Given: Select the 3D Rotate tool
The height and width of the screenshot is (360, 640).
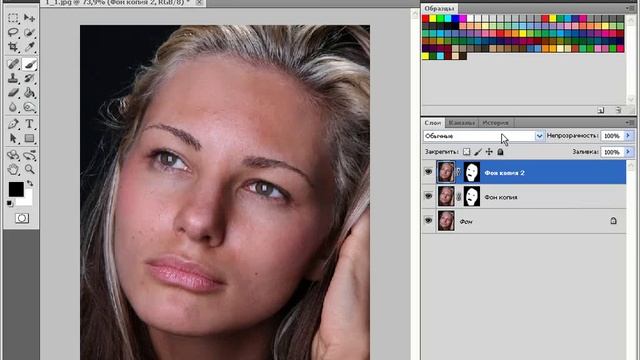Looking at the screenshot, I should (13, 155).
